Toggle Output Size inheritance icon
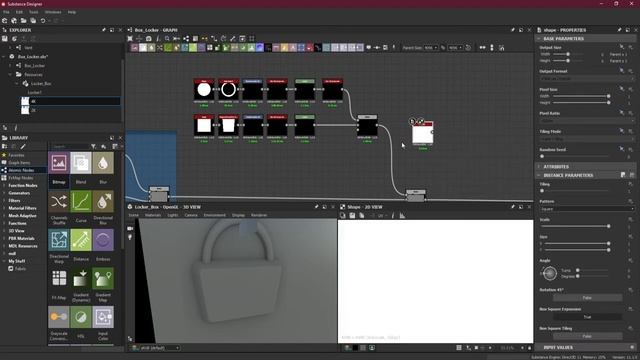Image resolution: width=640 pixels, height=360 pixels. pos(622,47)
